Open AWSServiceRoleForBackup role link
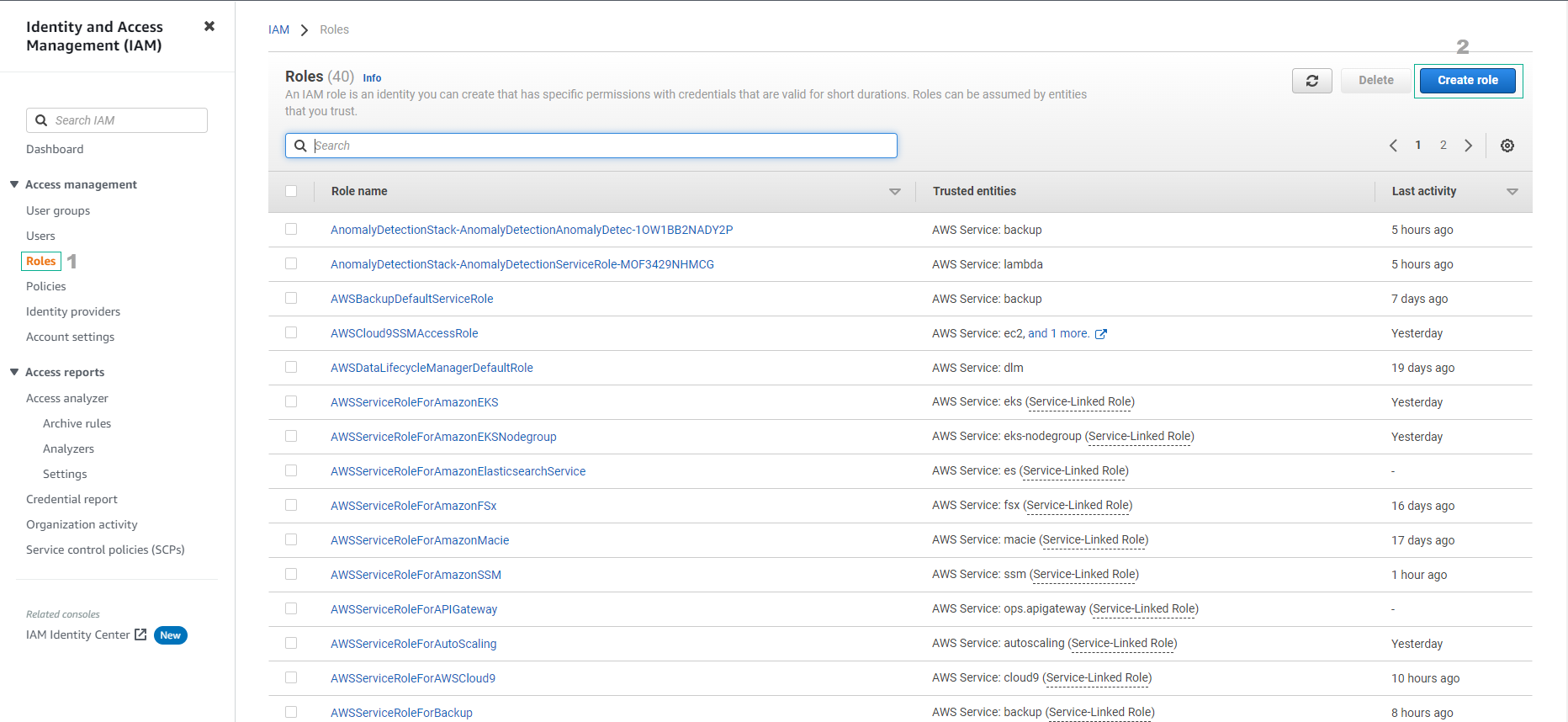 tap(402, 713)
